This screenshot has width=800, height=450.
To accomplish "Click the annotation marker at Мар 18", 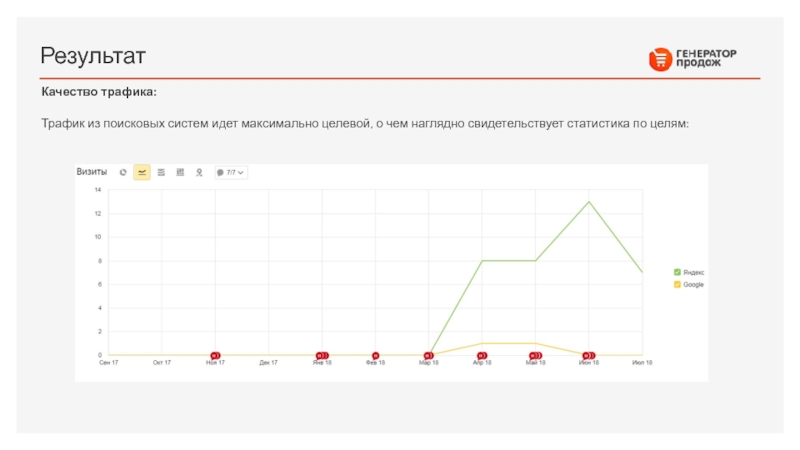I will click(429, 355).
